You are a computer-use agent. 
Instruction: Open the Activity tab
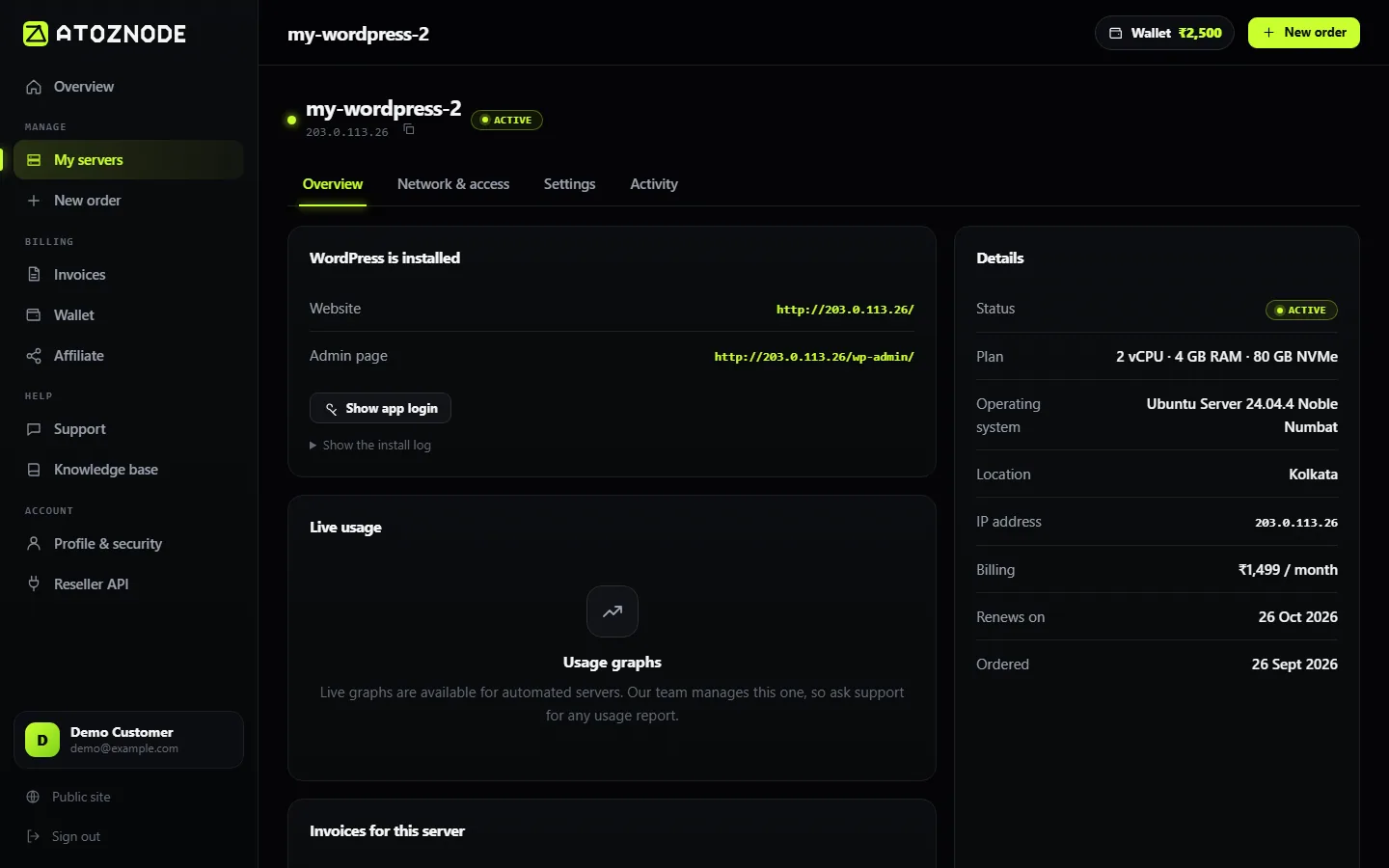(x=654, y=184)
